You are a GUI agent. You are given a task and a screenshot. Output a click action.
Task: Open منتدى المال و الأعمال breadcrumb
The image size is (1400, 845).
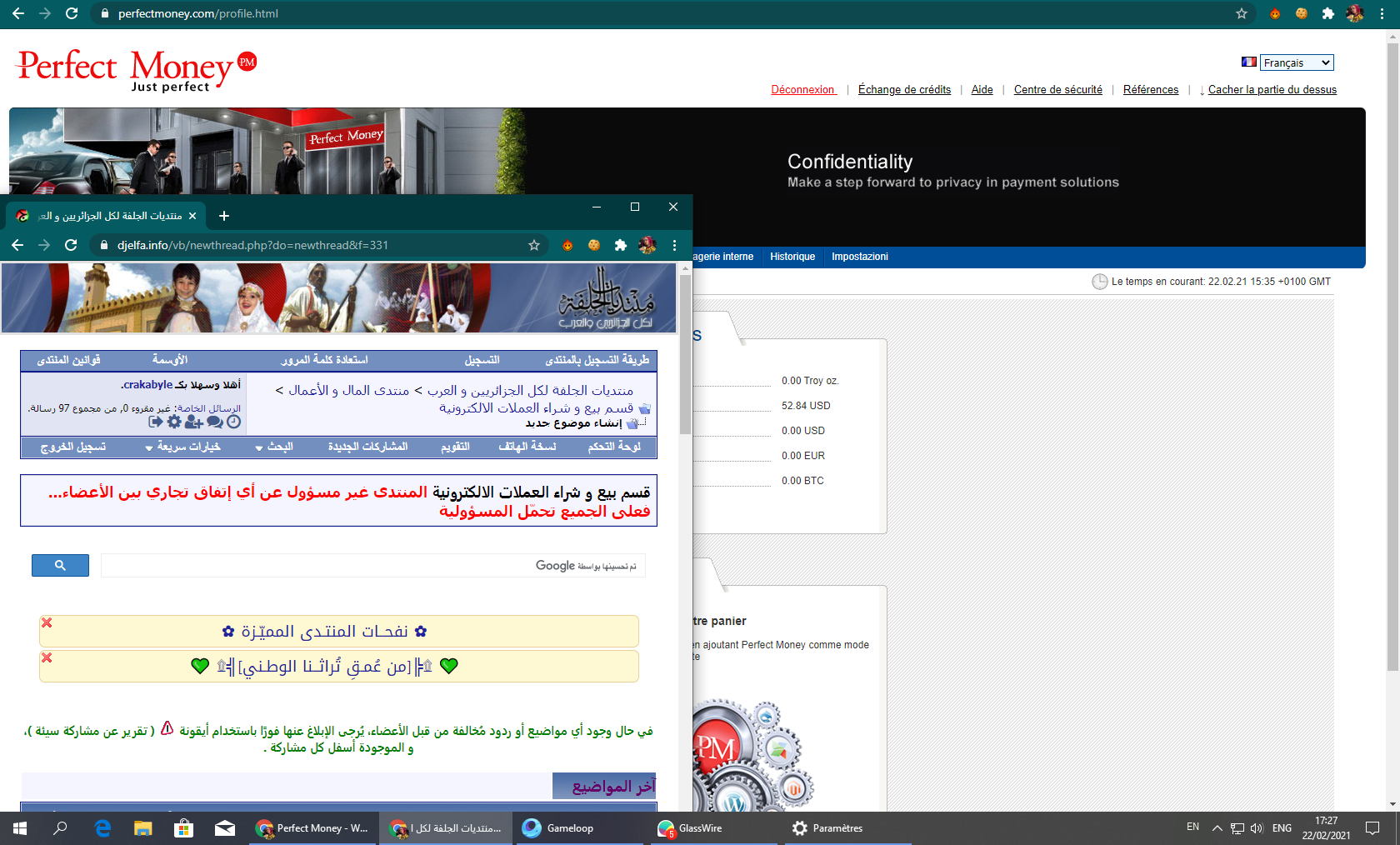349,391
